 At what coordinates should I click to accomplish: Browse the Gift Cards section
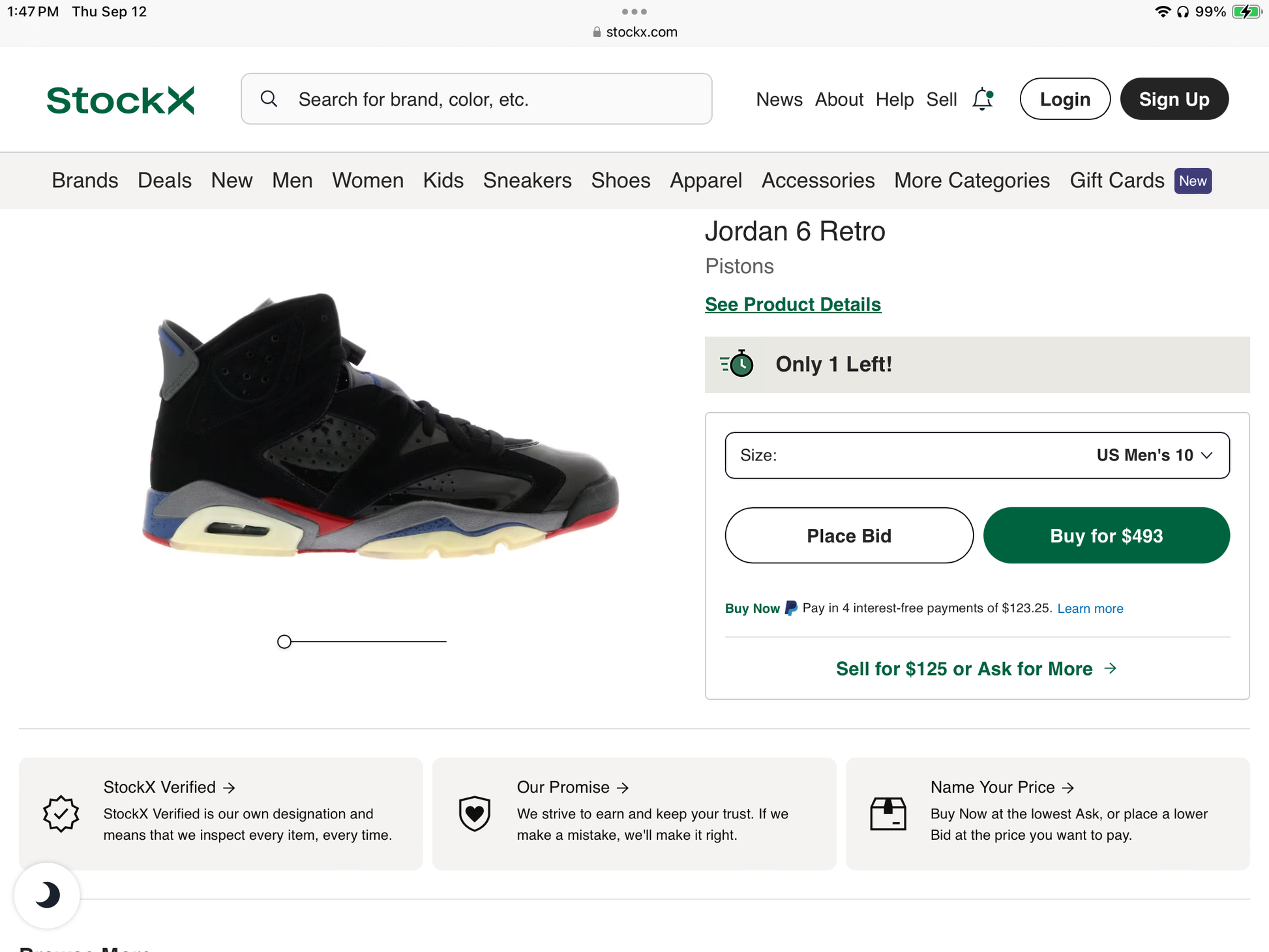1116,181
